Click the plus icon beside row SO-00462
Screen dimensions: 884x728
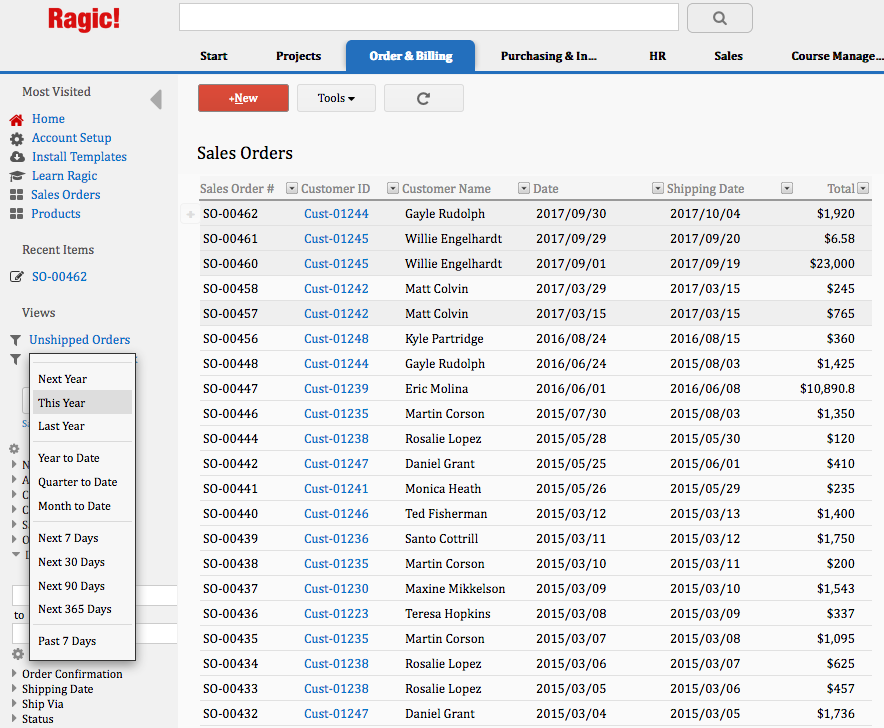(x=191, y=214)
